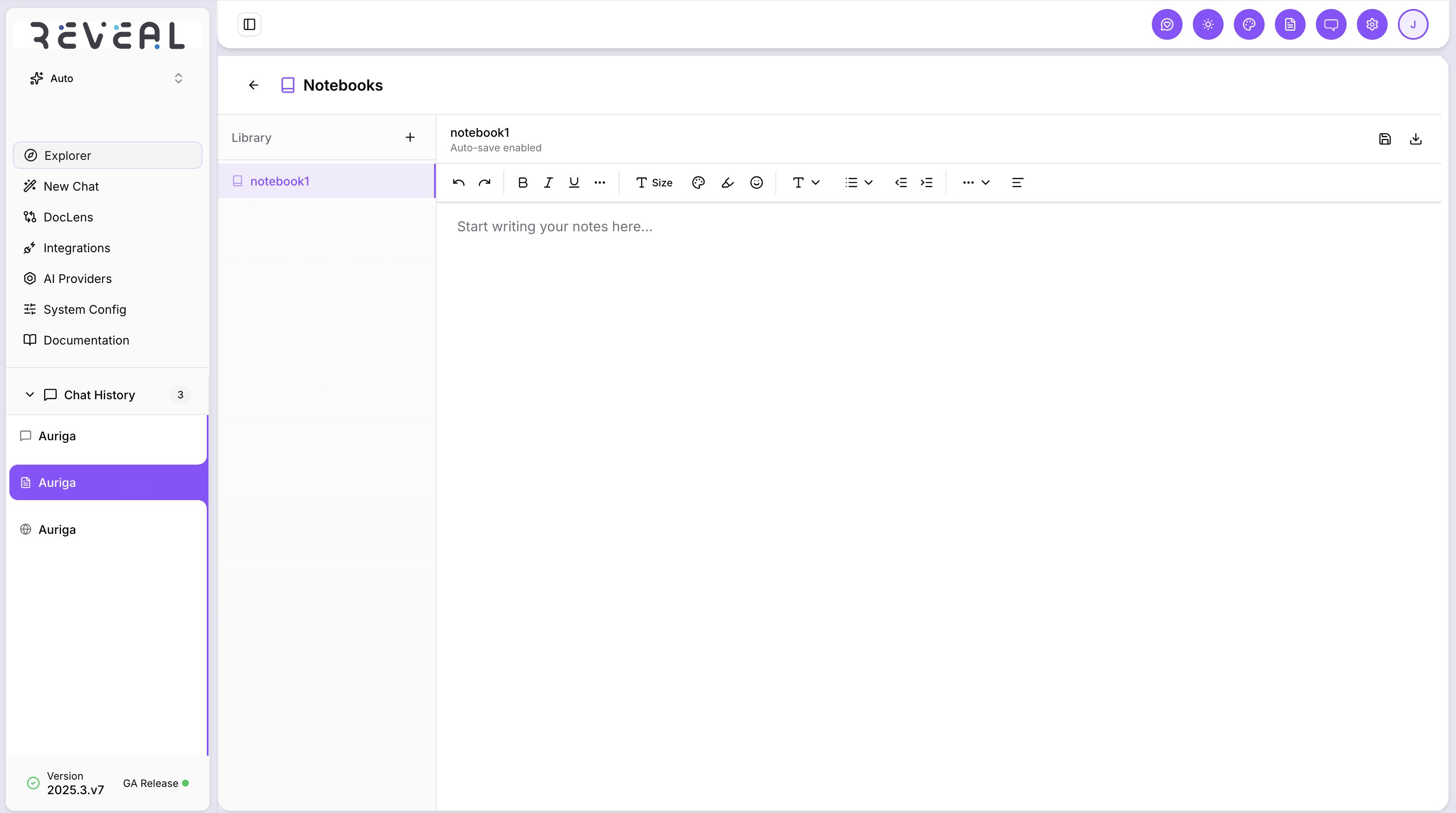
Task: Add a new notebook to Library
Action: pyautogui.click(x=410, y=137)
